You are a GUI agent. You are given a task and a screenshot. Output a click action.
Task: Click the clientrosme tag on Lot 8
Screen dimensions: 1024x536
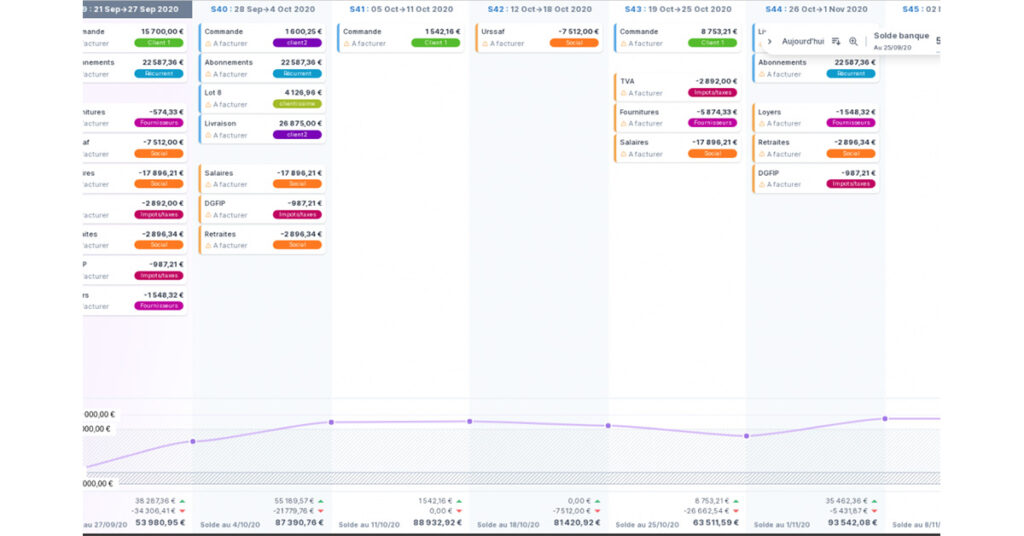(x=297, y=104)
